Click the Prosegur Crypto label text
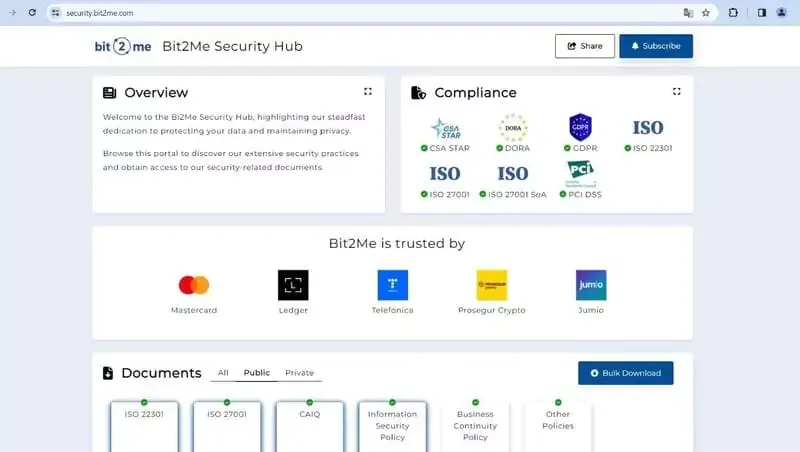800x452 pixels. 491,310
